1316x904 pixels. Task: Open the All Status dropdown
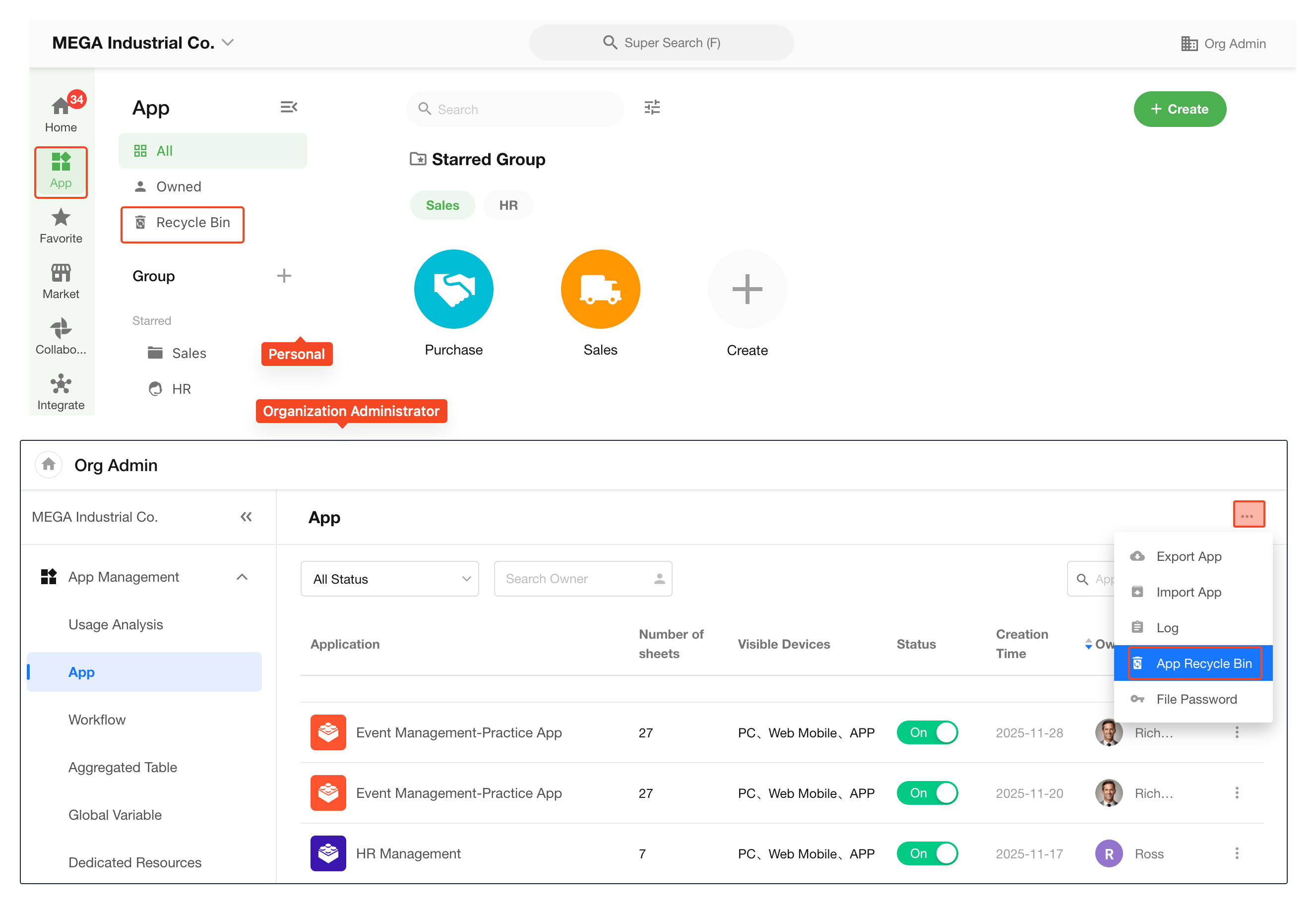coord(389,579)
